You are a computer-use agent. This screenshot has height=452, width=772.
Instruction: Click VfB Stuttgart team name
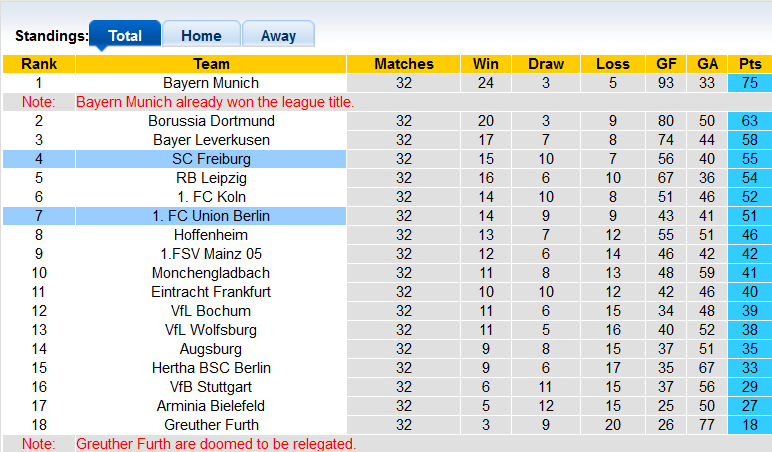point(211,387)
